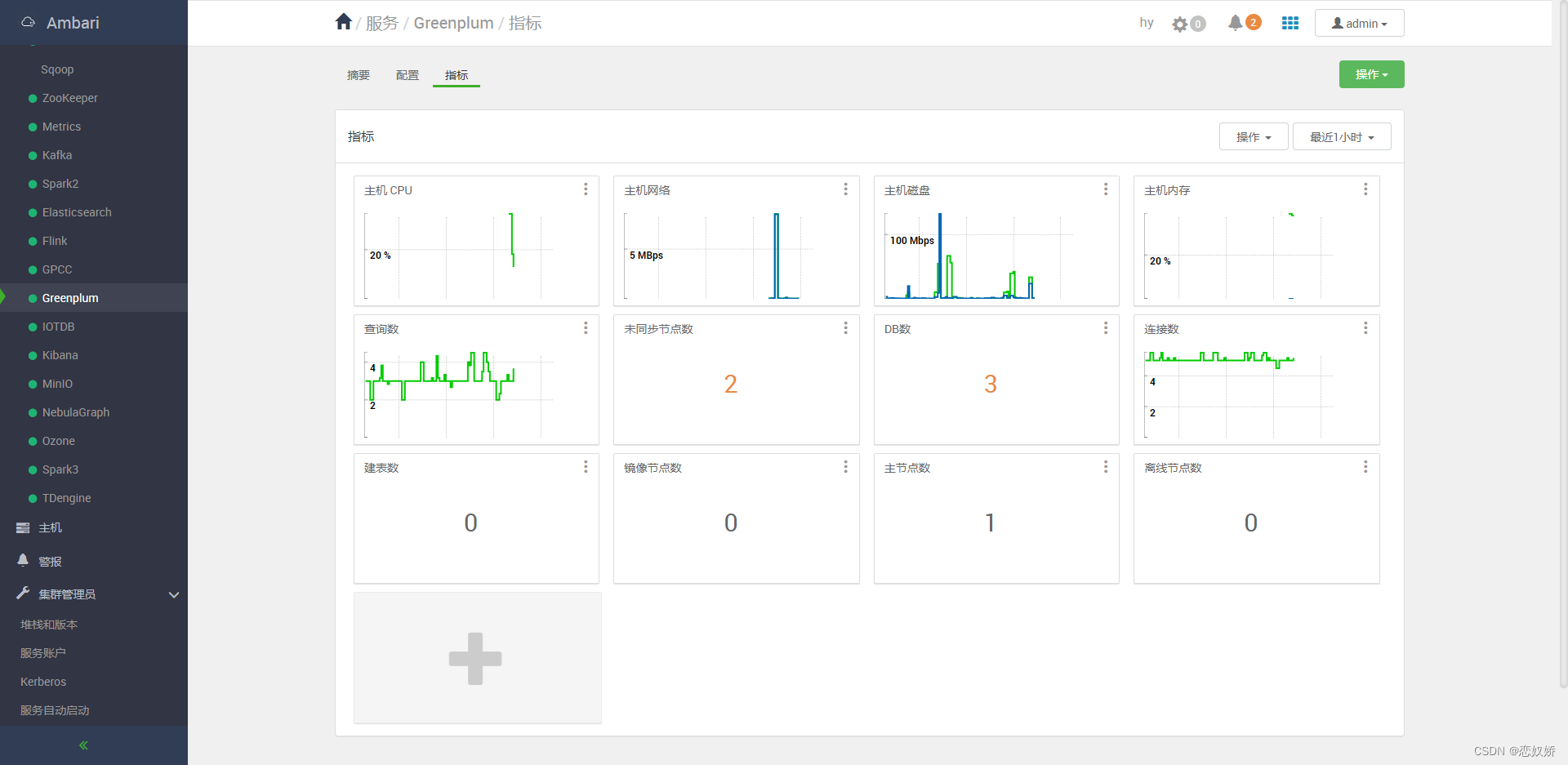Click the 主机 CPU chart
The width and height of the screenshot is (1568, 765).
point(459,256)
